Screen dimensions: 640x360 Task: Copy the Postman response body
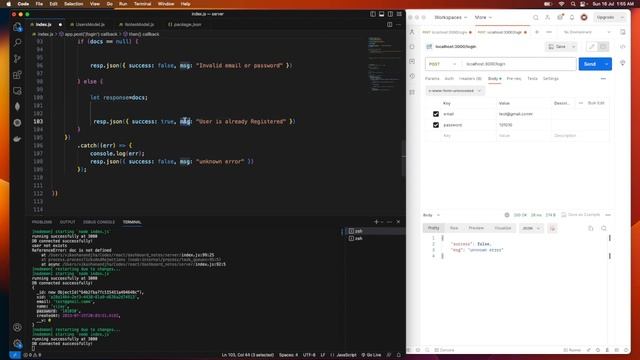pyautogui.click(x=591, y=229)
